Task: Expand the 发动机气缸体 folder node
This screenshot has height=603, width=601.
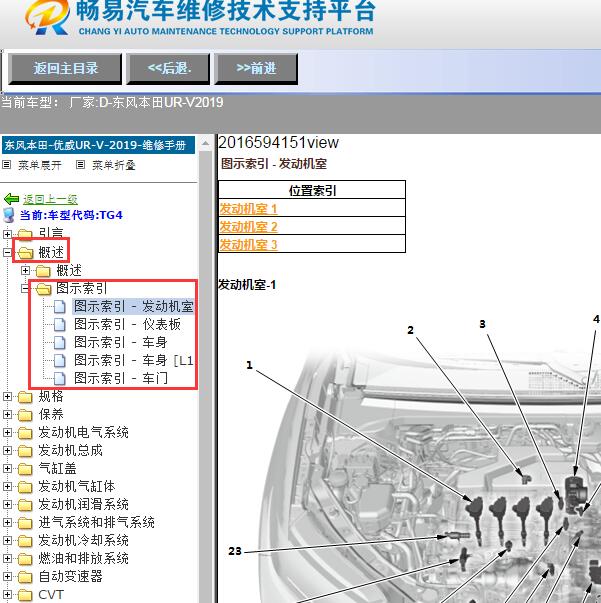Action: point(7,486)
